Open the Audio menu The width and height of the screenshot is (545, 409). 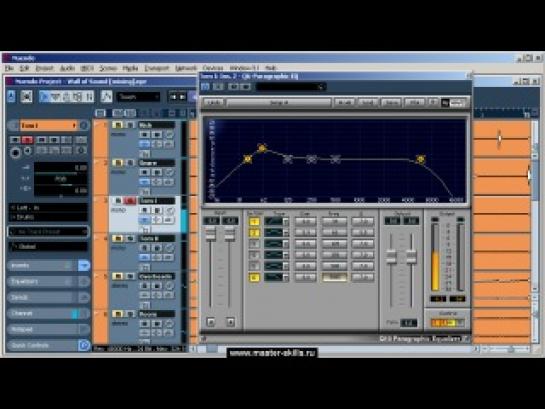pyautogui.click(x=67, y=68)
